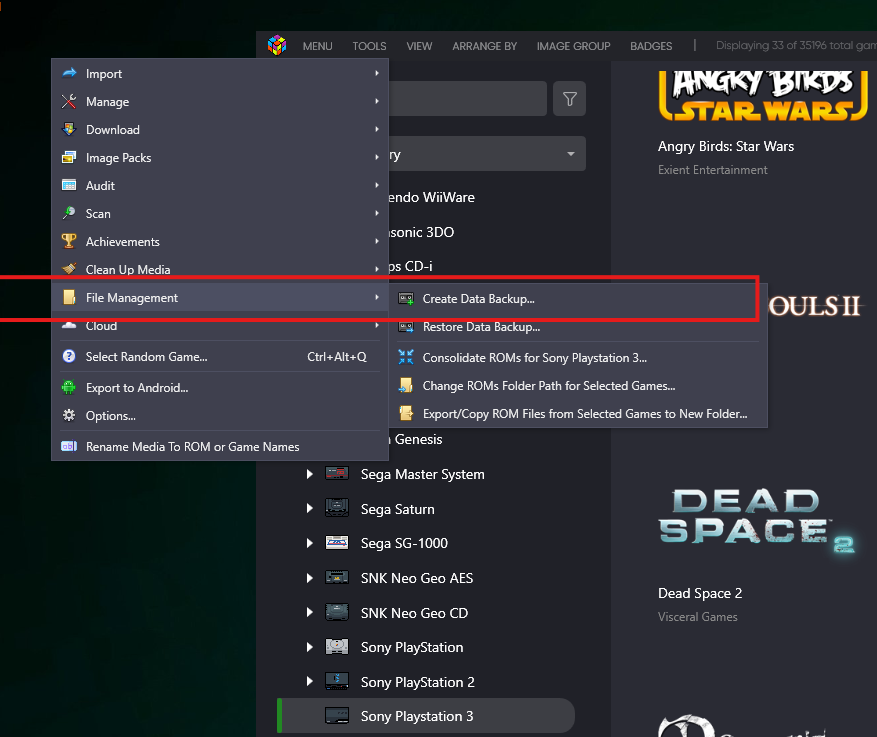Click the Consolidate ROMs arrows icon
Image resolution: width=877 pixels, height=737 pixels.
(x=406, y=357)
